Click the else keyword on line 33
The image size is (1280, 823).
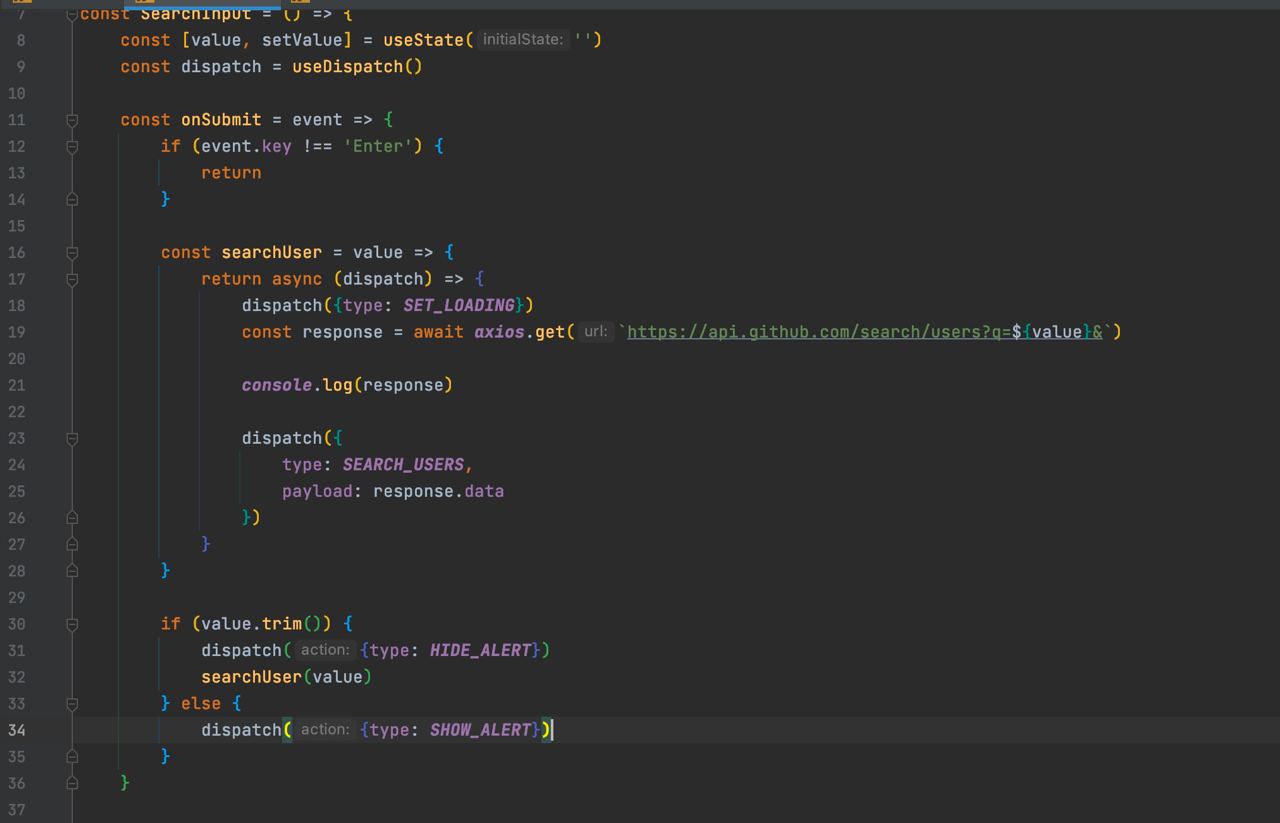click(x=201, y=703)
